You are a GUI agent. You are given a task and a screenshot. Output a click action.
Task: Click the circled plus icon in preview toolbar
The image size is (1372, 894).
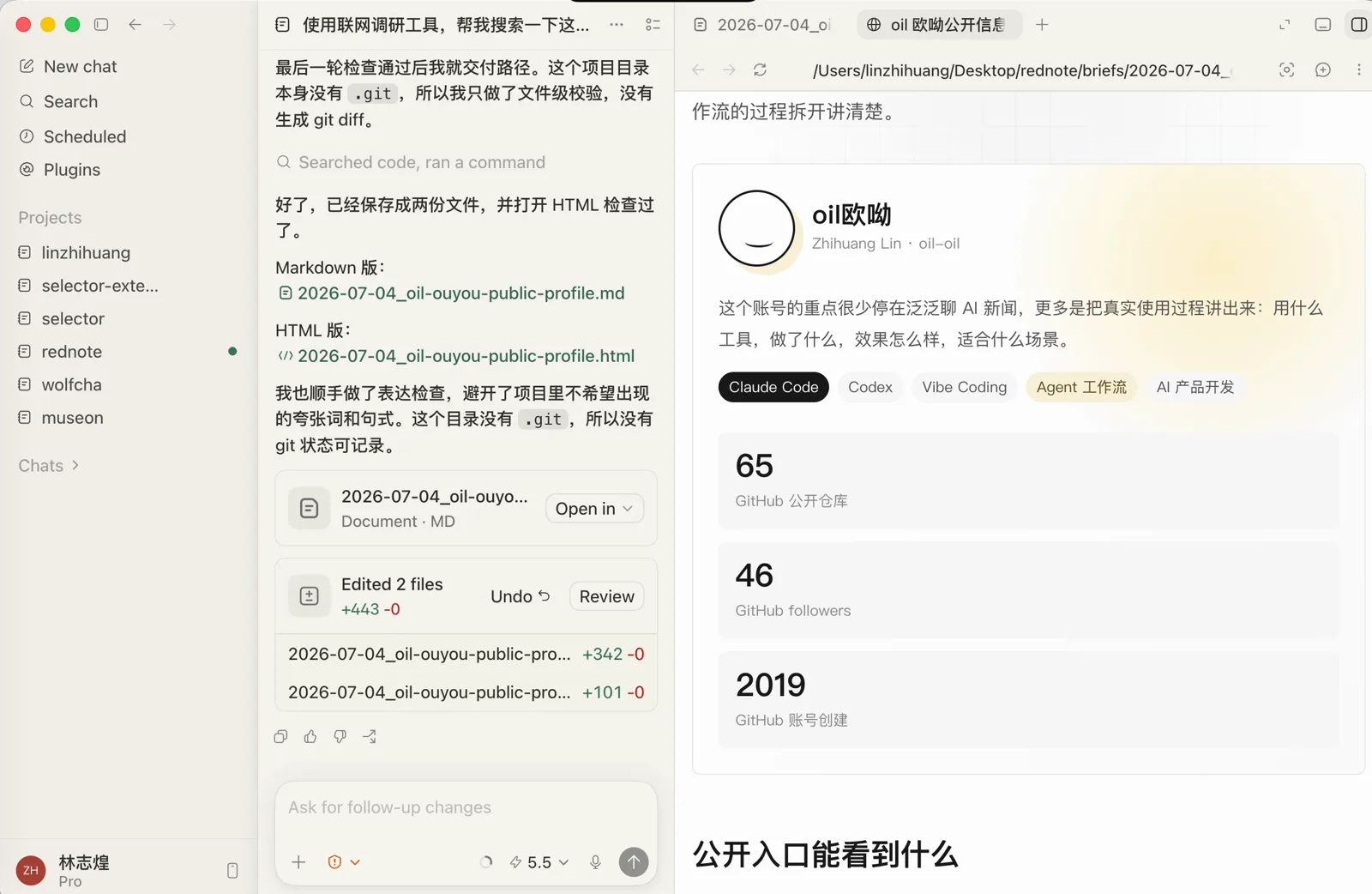click(x=1323, y=69)
